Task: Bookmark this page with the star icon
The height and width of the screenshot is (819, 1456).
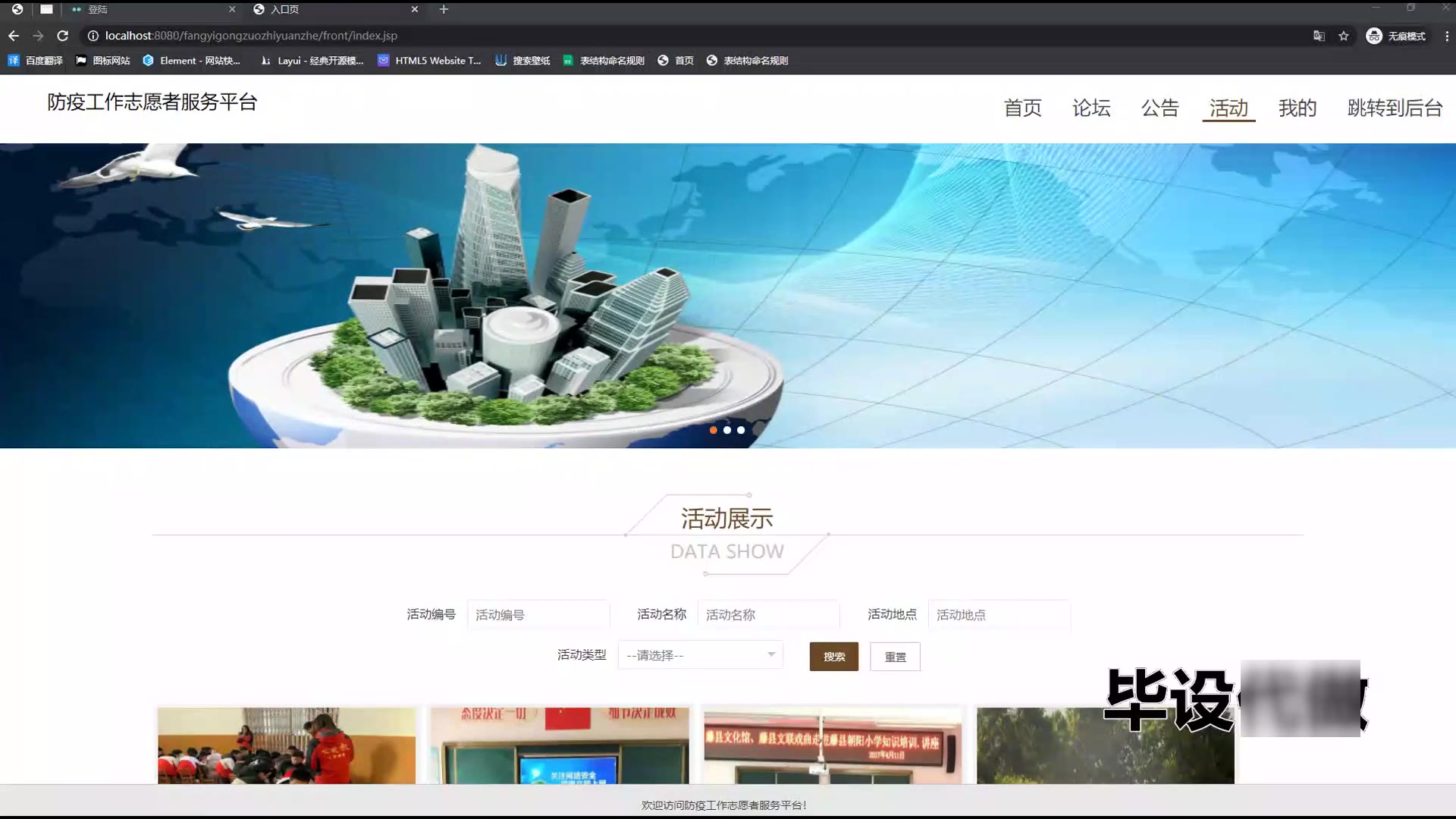Action: pyautogui.click(x=1344, y=36)
